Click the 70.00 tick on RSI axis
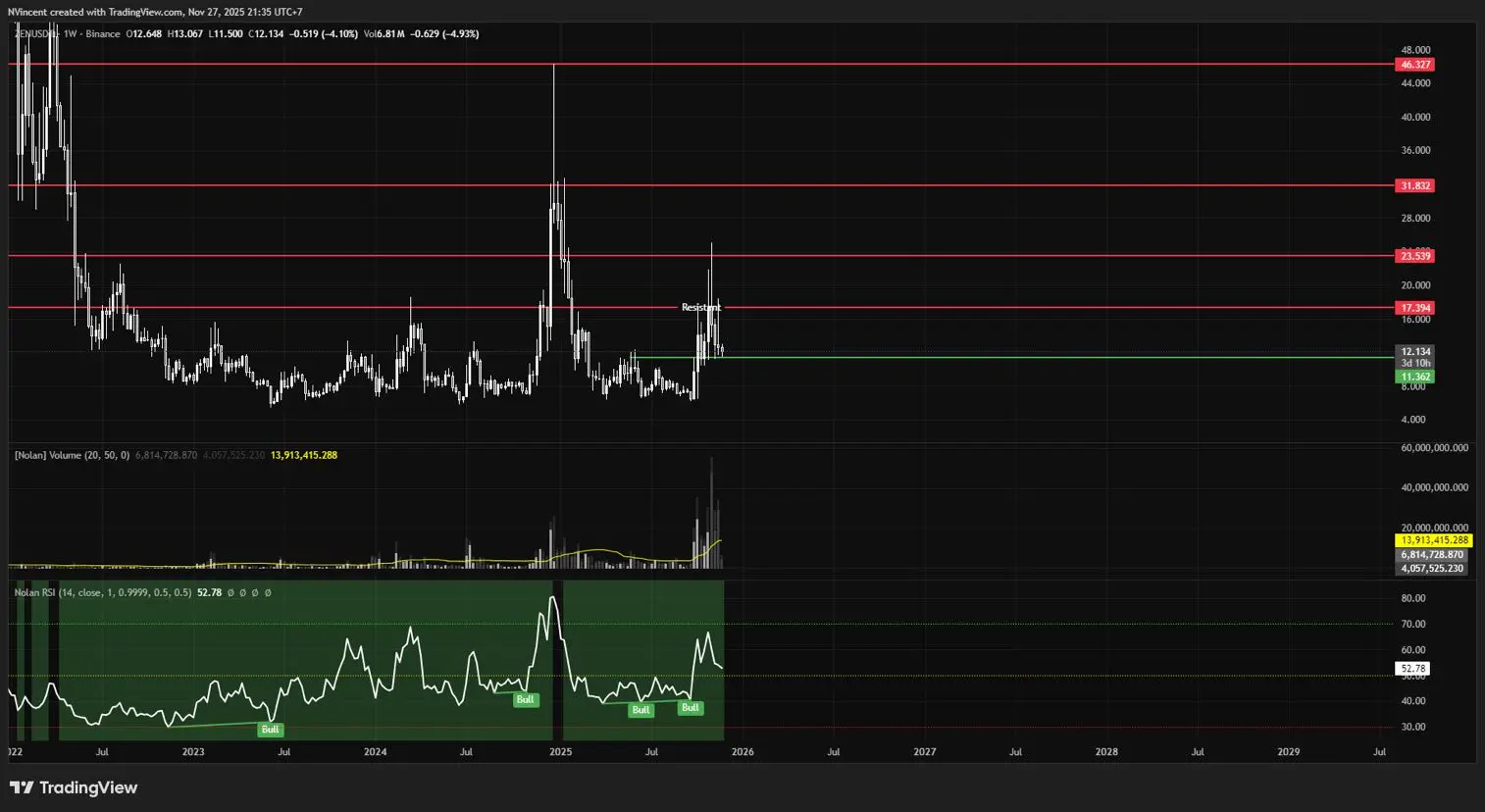1485x812 pixels. (x=1412, y=624)
